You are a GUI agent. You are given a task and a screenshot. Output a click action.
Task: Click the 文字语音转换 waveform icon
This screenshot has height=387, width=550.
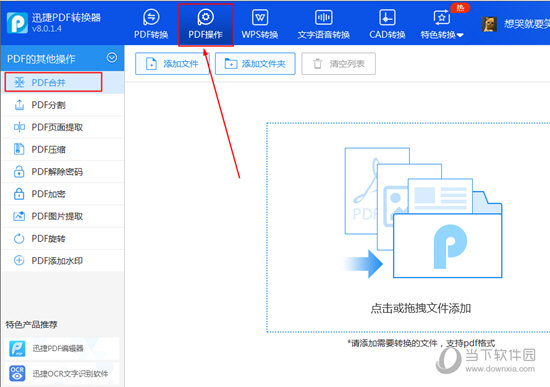point(323,17)
